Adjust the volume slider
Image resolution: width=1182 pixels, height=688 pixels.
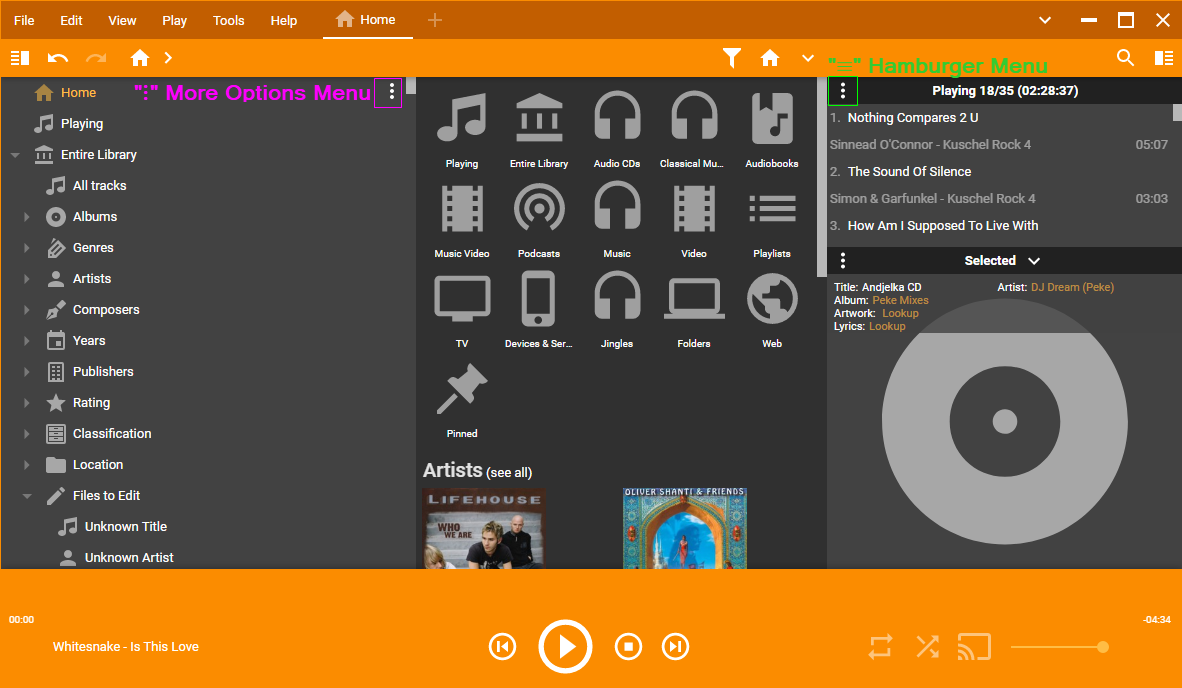[1060, 647]
